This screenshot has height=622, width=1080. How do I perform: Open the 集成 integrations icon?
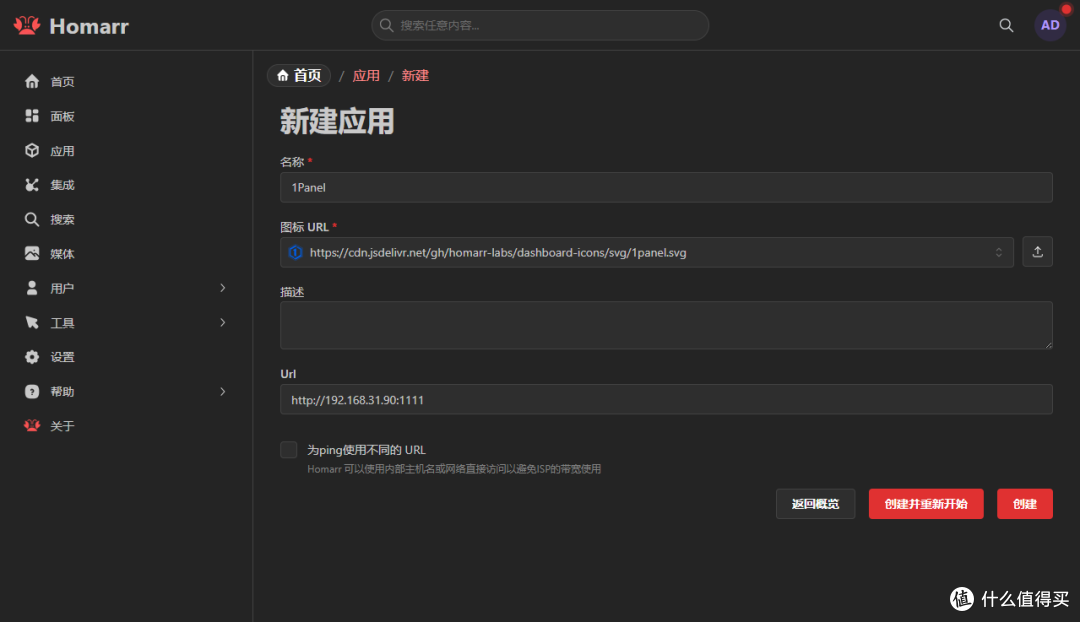coord(32,185)
